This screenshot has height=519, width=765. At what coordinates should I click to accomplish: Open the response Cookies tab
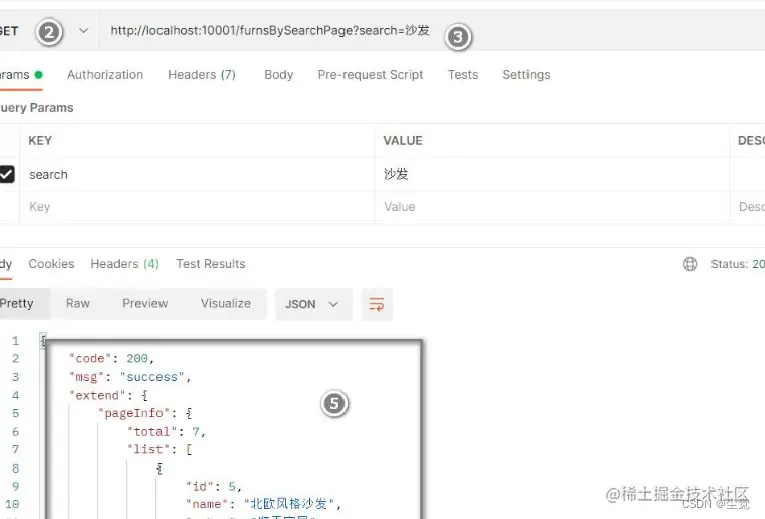(x=51, y=264)
